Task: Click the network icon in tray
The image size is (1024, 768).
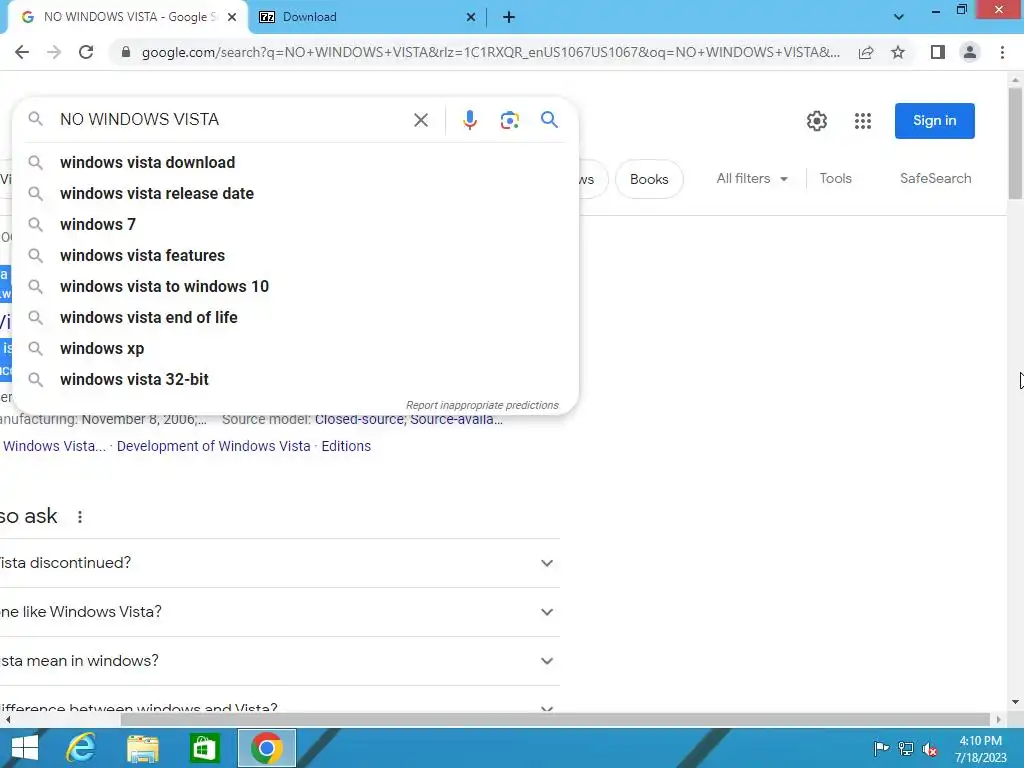Action: [906, 748]
